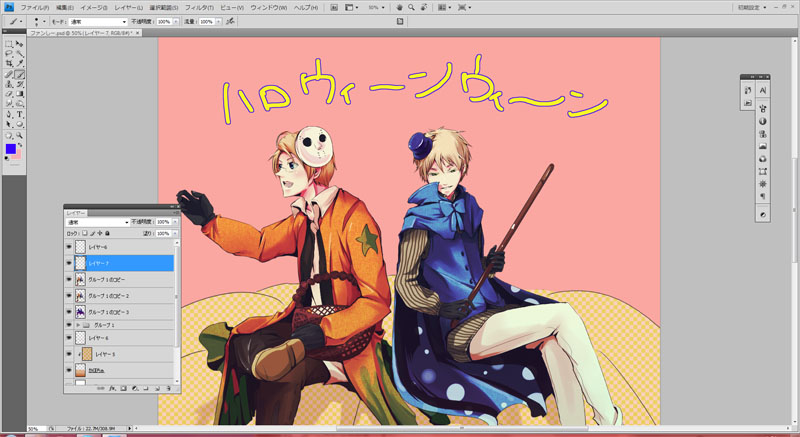800x437 pixels.
Task: Open the background pink color swatch
Action: click(x=18, y=156)
